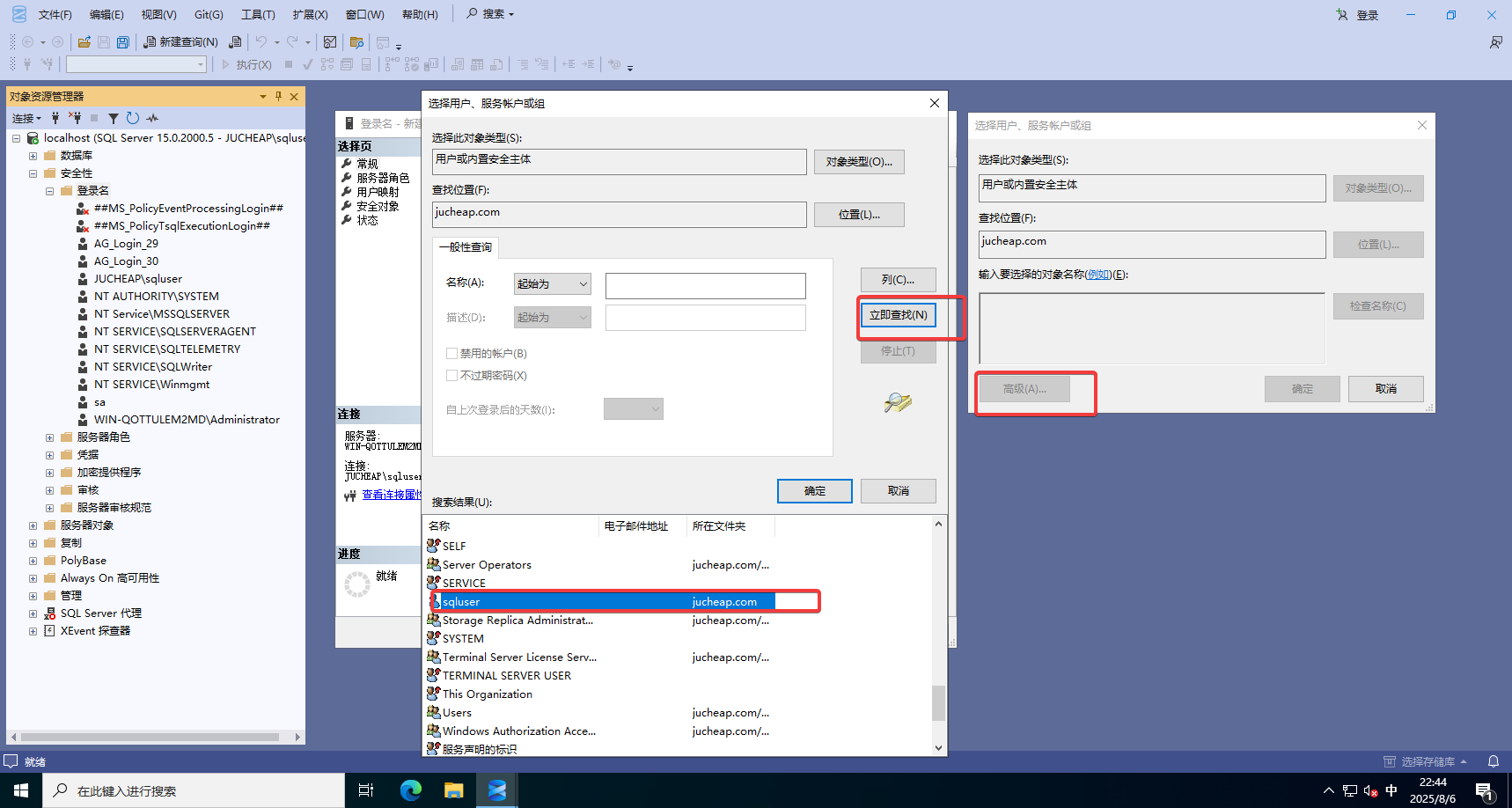Image resolution: width=1512 pixels, height=808 pixels.
Task: Click the 列(C)... button
Action: coord(898,280)
